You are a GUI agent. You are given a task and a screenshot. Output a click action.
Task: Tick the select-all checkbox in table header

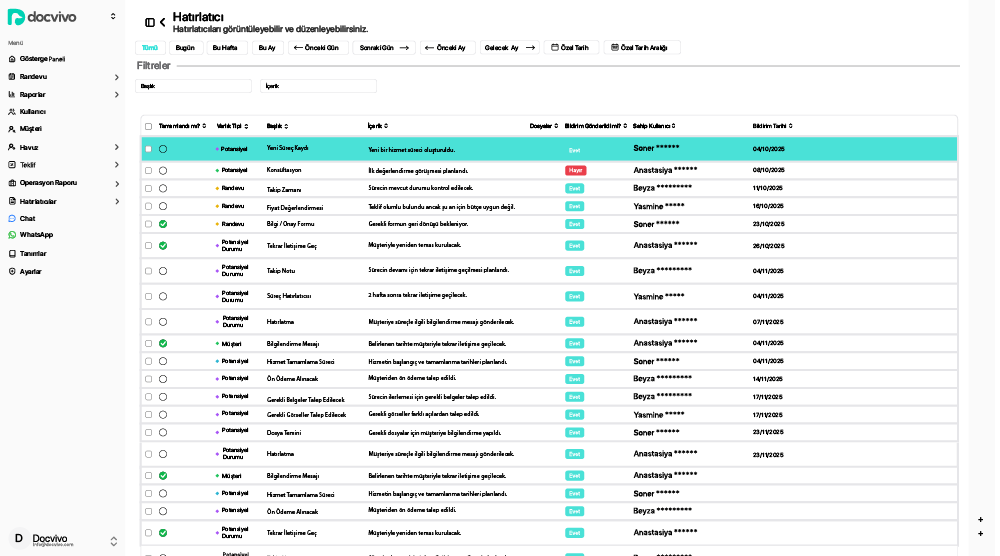(x=149, y=126)
